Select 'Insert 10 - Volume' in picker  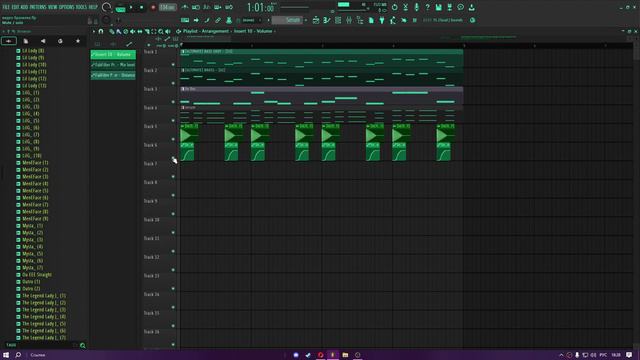click(x=113, y=54)
